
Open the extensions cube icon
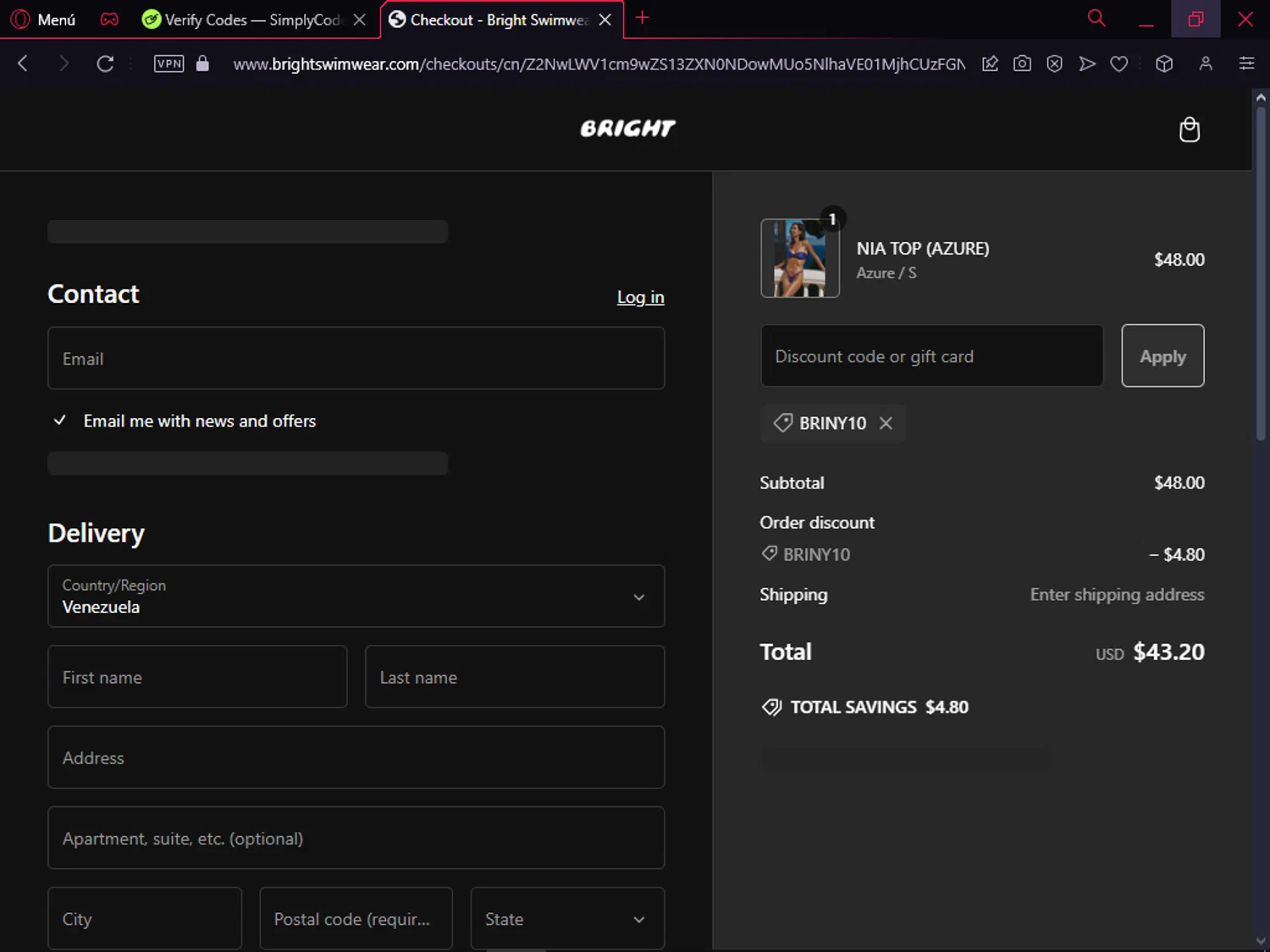coord(1164,63)
